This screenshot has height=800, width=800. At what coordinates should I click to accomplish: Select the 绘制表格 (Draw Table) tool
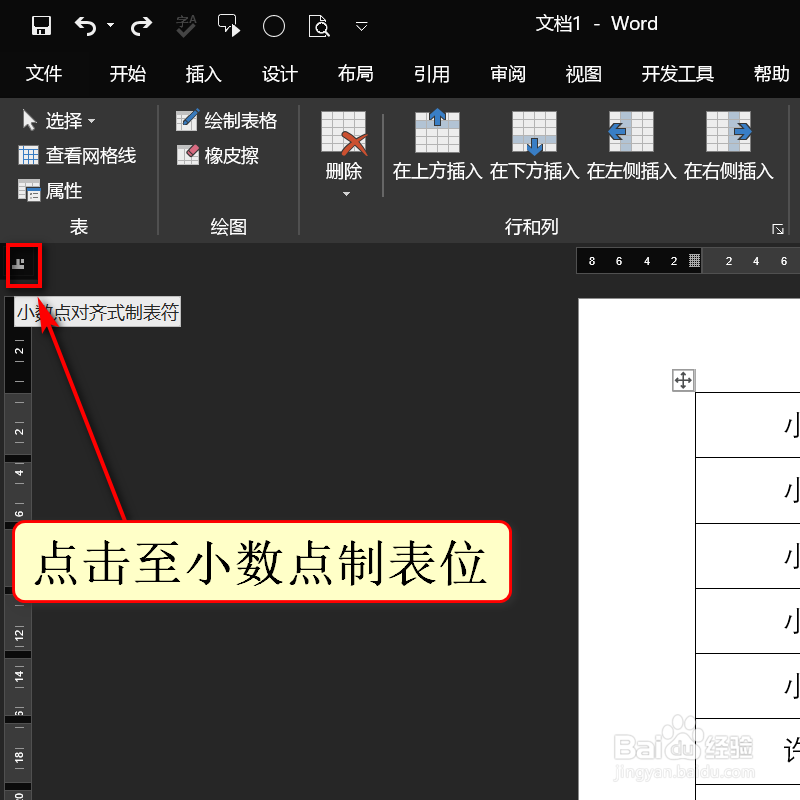(x=224, y=120)
